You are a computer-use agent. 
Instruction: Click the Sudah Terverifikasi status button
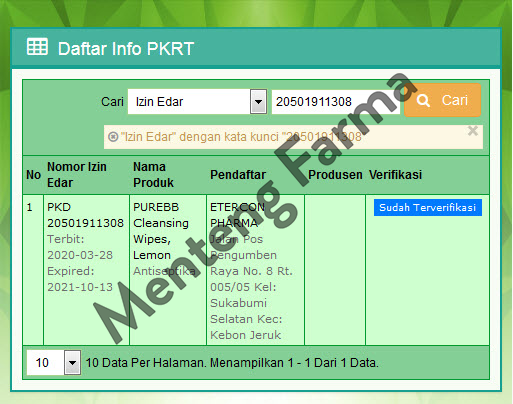point(427,208)
